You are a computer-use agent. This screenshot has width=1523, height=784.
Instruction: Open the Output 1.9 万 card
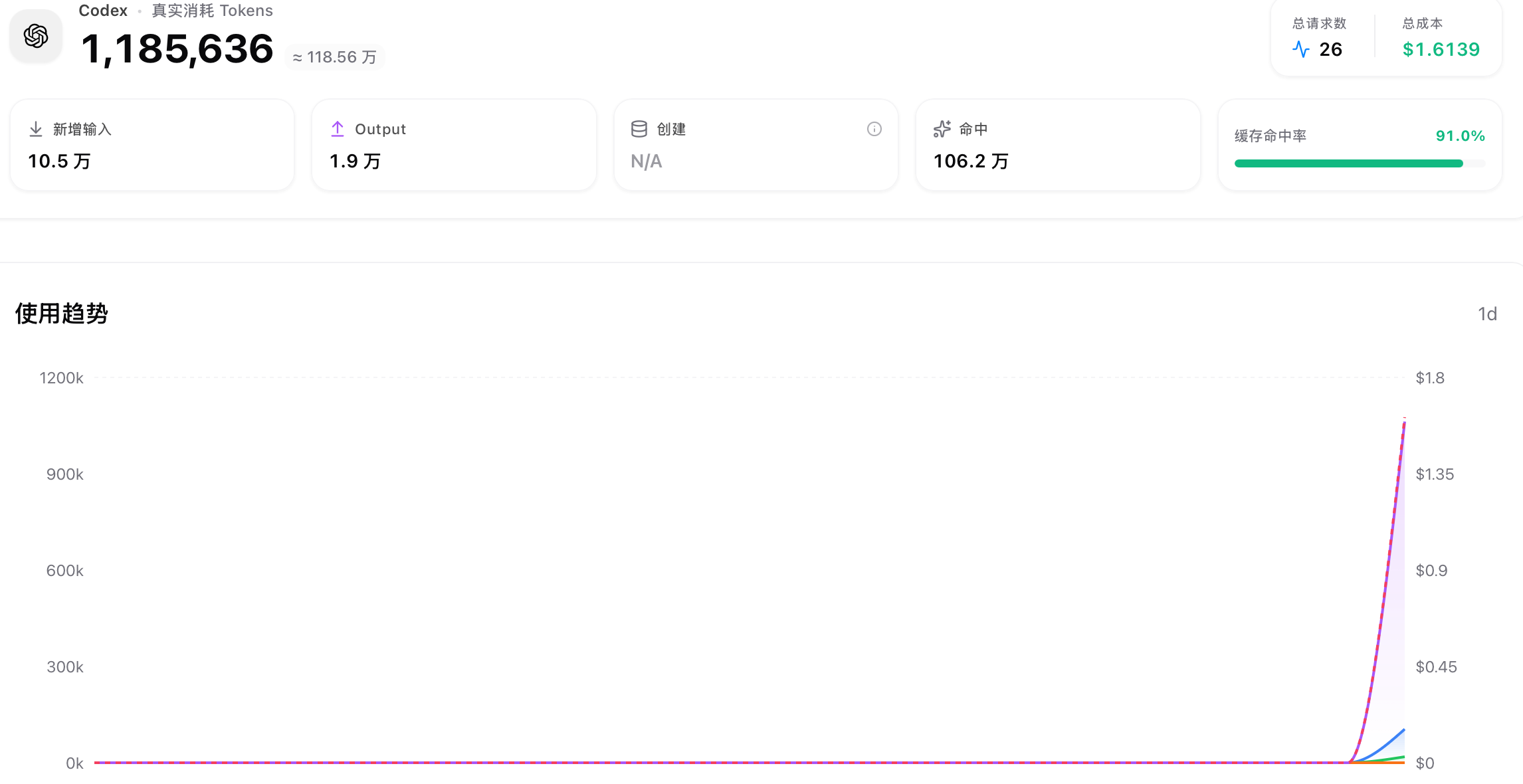tap(454, 145)
